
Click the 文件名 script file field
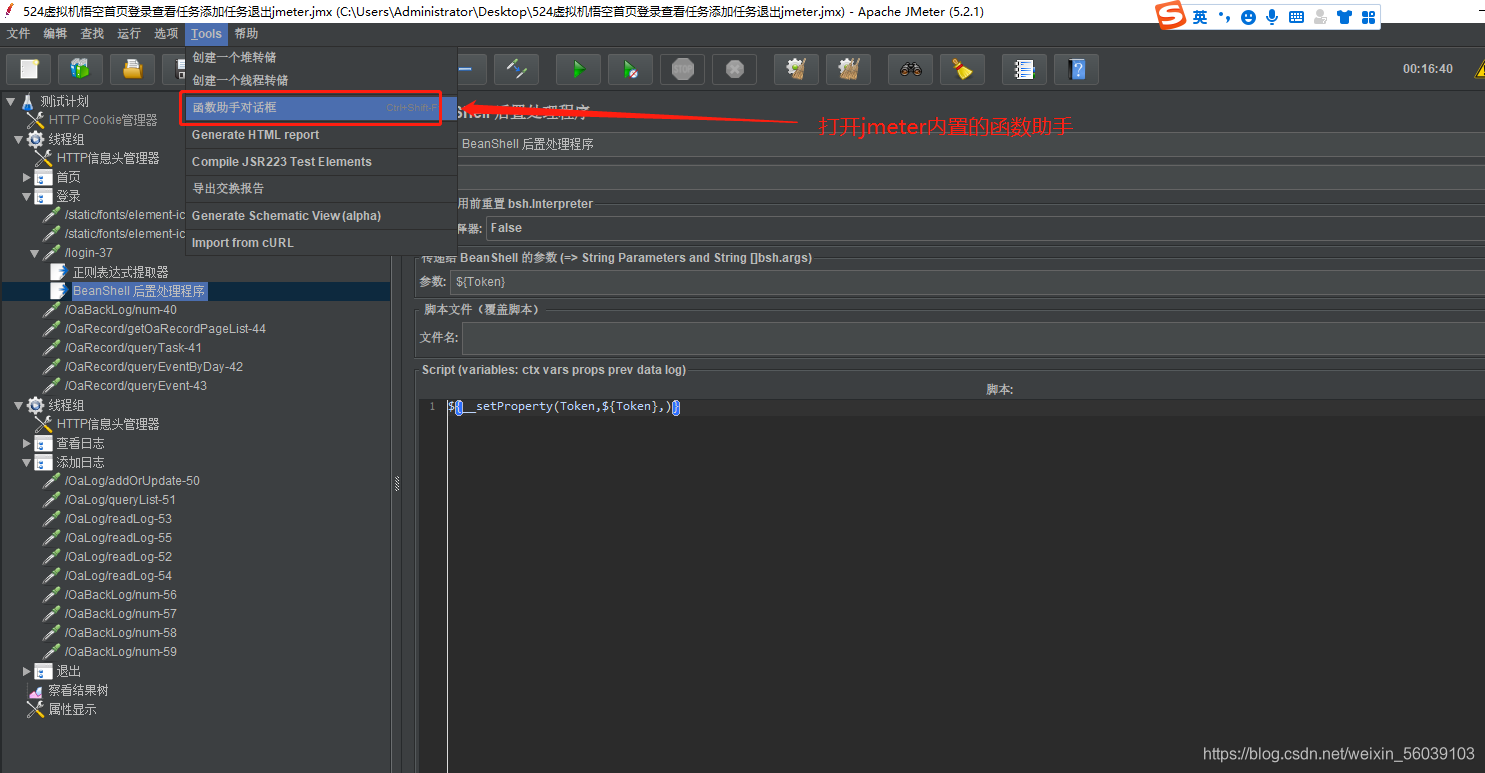[973, 338]
